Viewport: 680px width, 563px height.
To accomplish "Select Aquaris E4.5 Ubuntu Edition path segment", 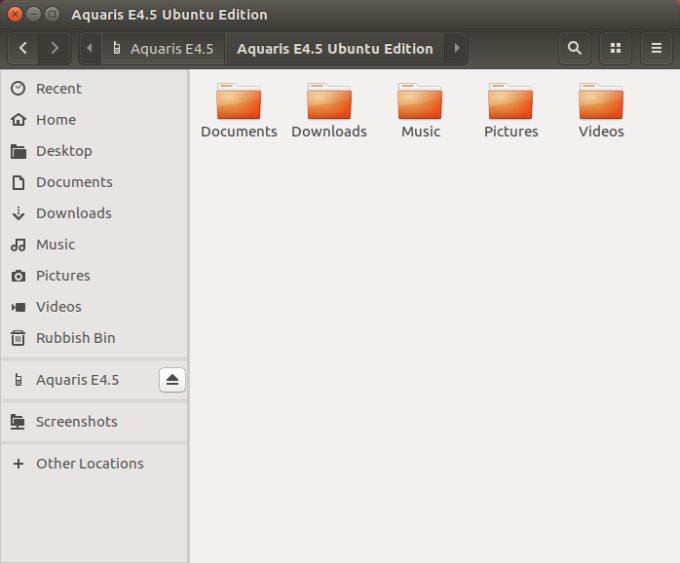I will [335, 49].
